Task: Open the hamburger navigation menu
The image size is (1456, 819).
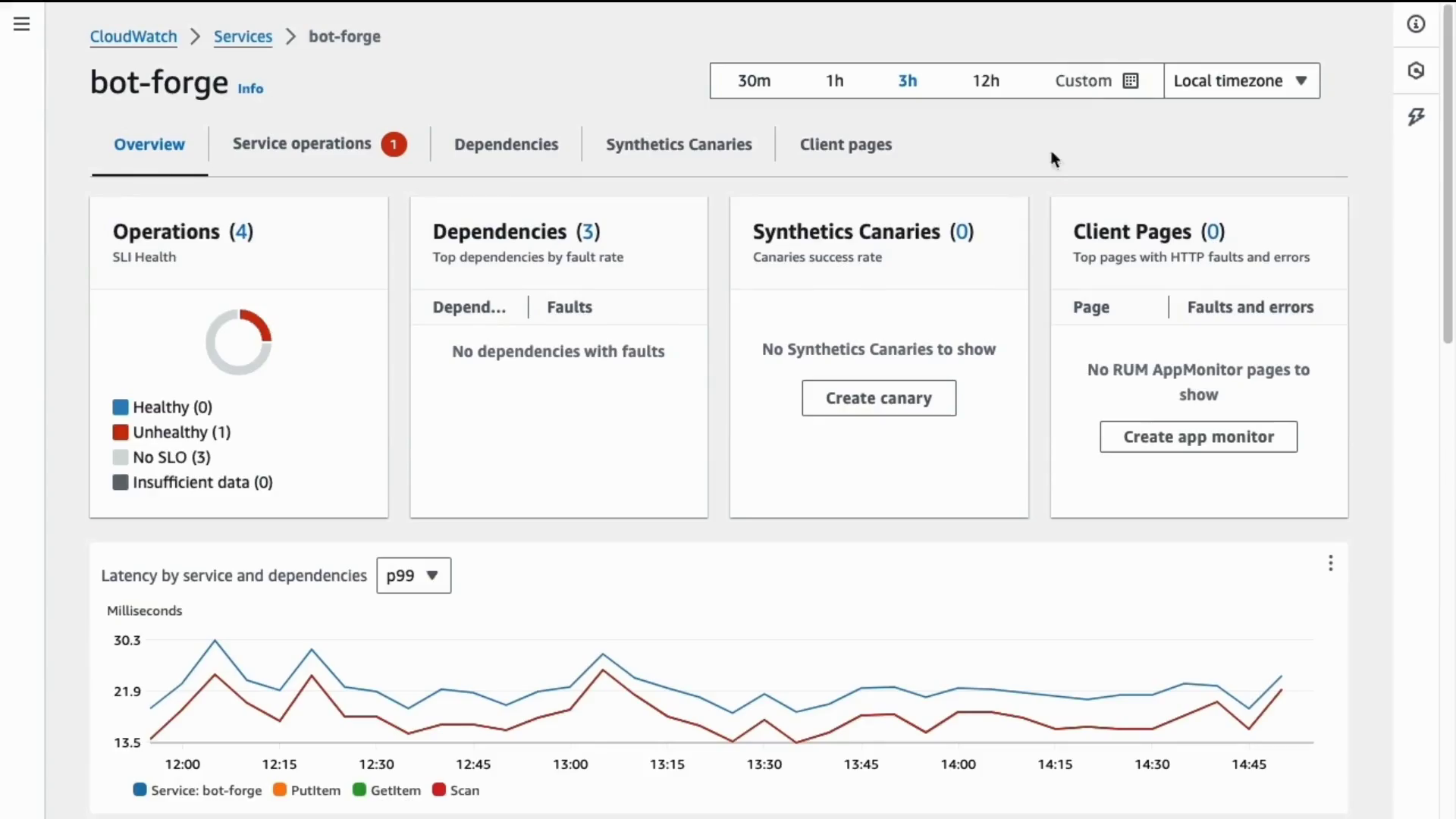Action: (x=21, y=24)
